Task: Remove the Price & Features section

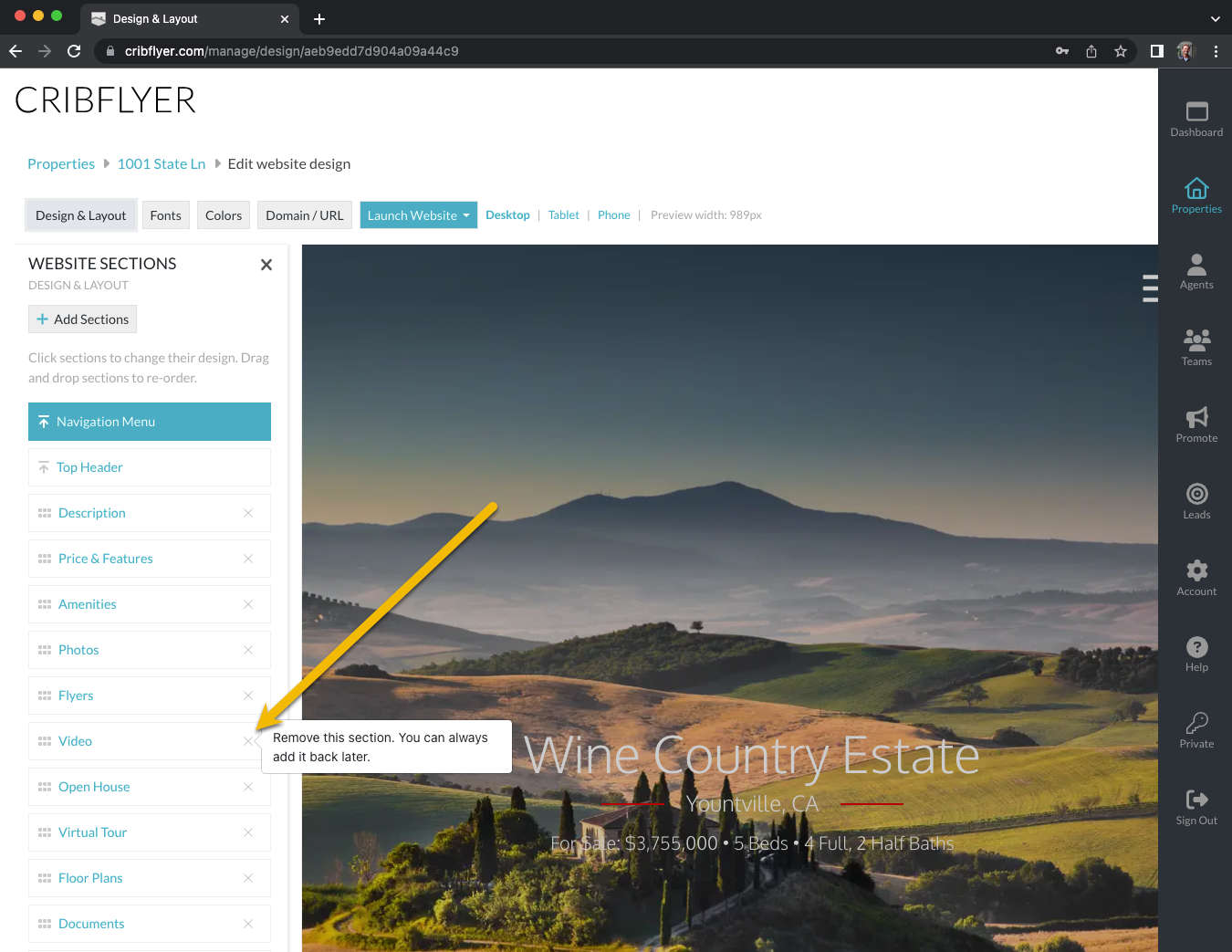Action: 248,559
